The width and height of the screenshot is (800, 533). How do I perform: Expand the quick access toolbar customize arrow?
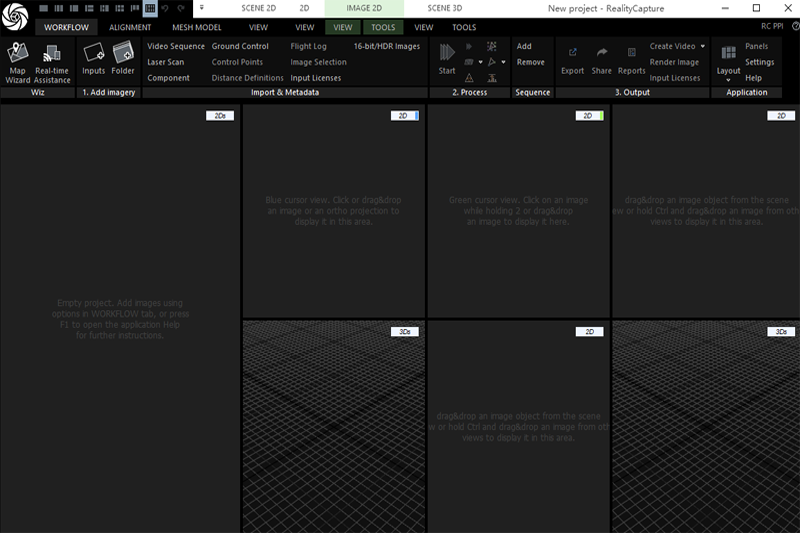(x=202, y=8)
